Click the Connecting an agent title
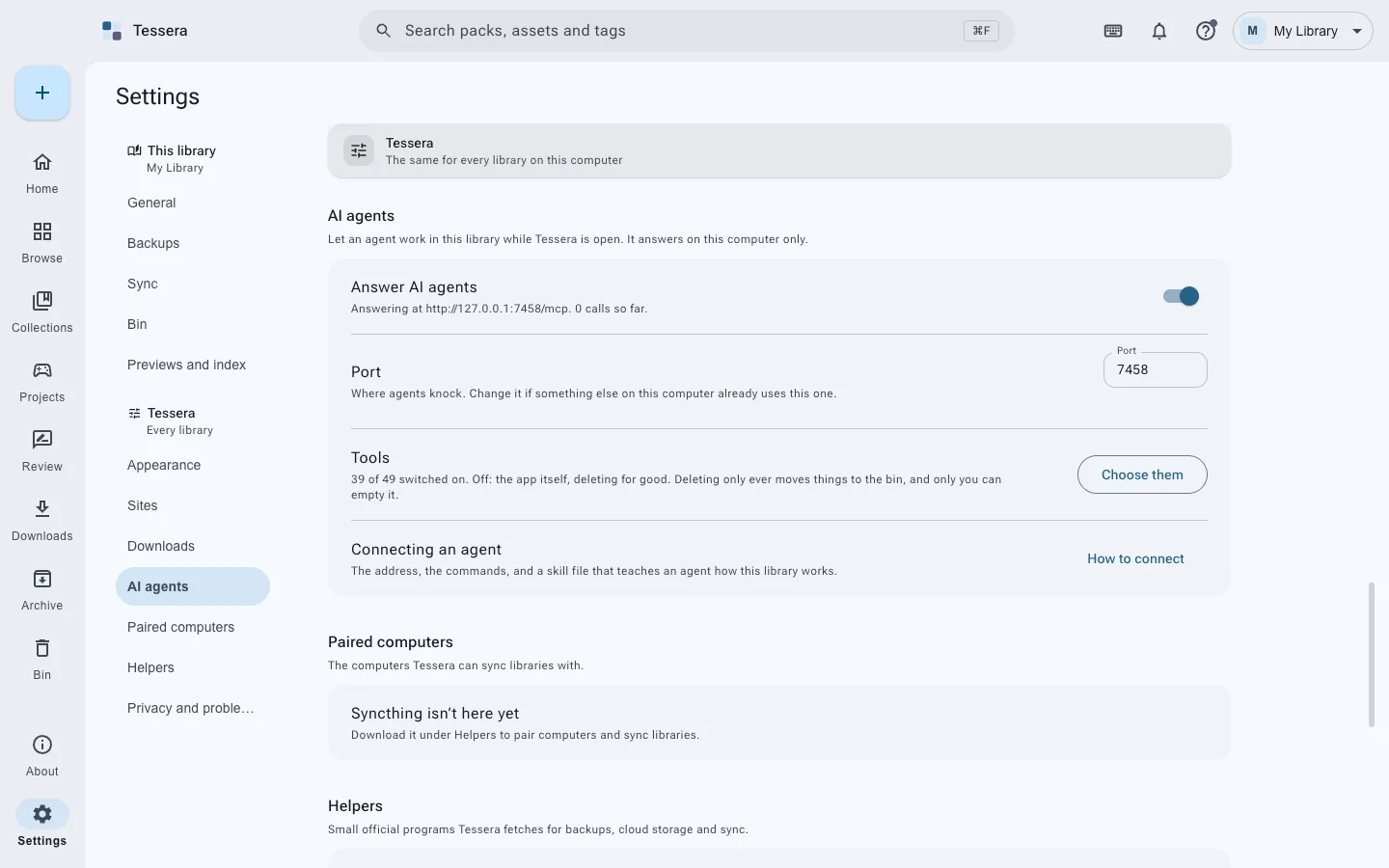 pyautogui.click(x=426, y=550)
